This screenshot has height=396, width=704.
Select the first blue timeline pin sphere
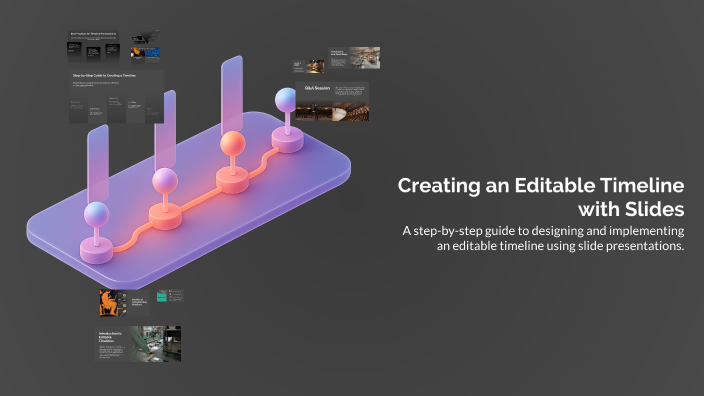[x=97, y=214]
